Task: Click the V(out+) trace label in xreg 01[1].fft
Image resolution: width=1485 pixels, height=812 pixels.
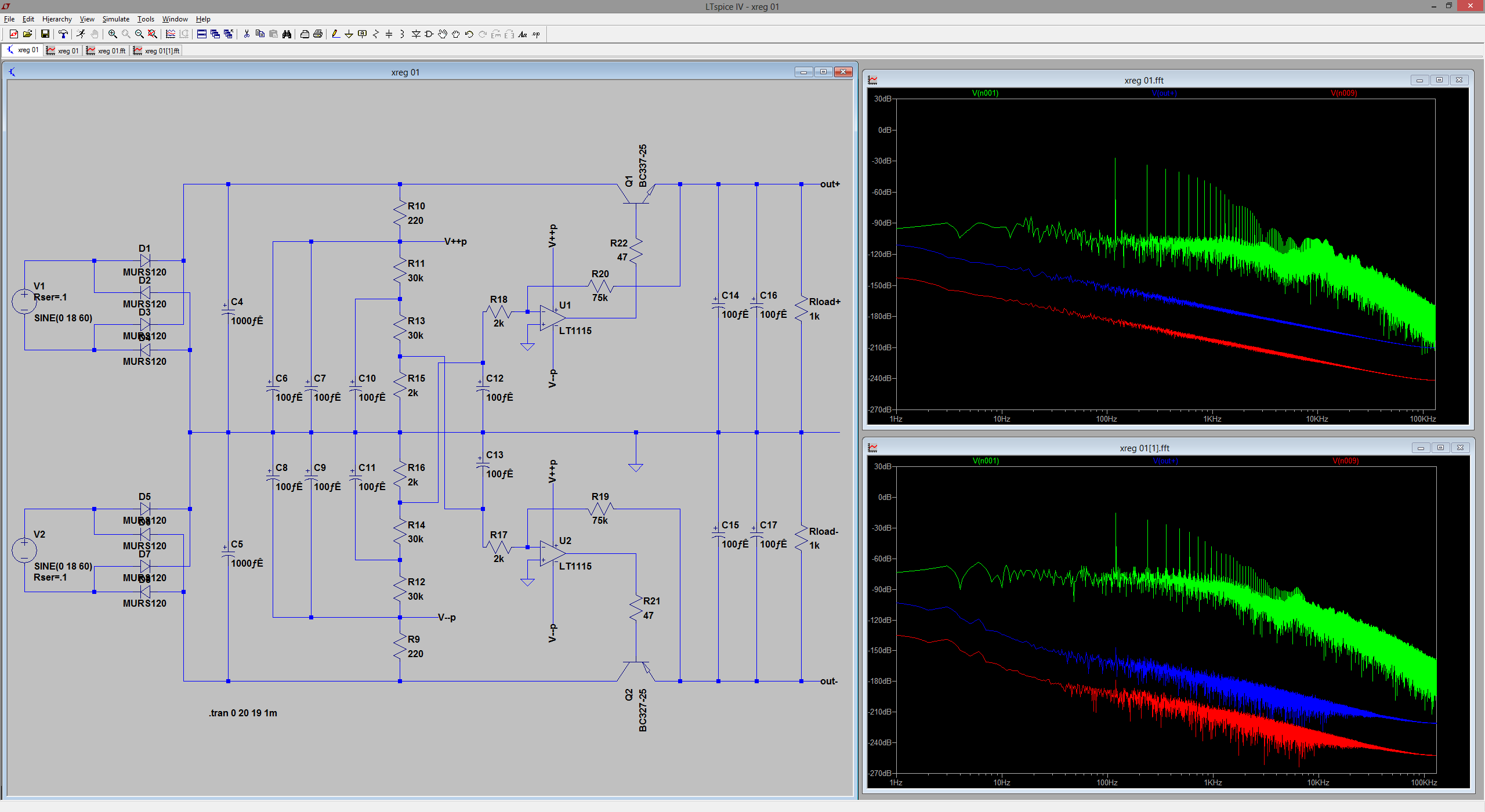Action: [1165, 461]
